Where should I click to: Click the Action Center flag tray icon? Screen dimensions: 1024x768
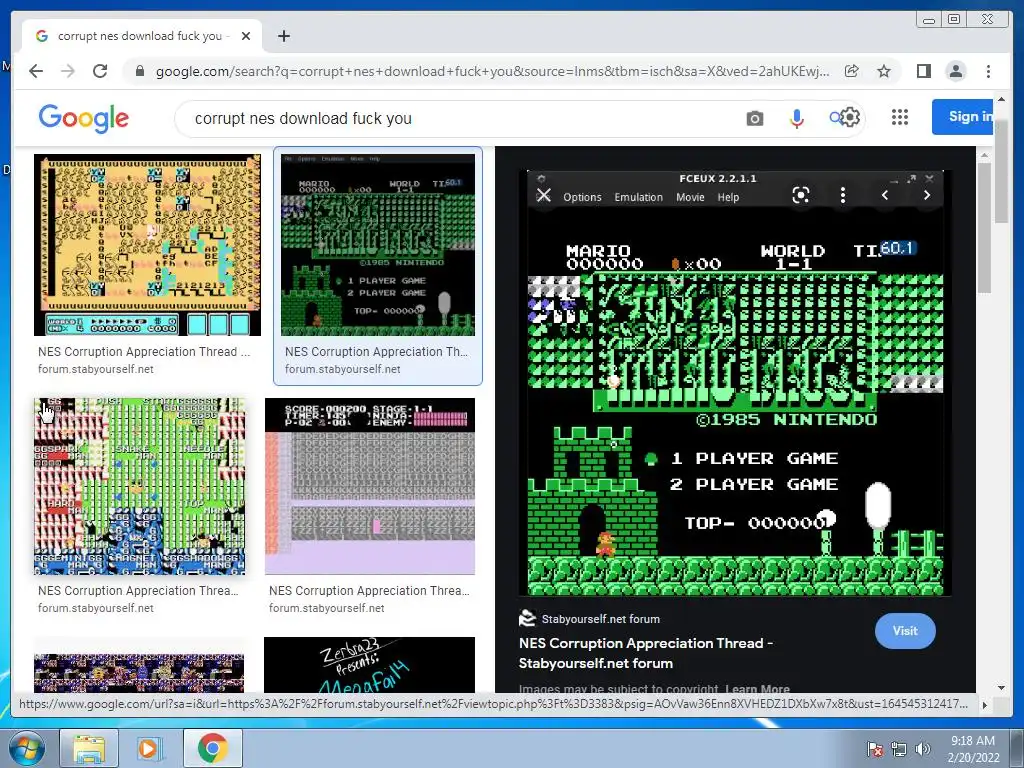[x=875, y=749]
